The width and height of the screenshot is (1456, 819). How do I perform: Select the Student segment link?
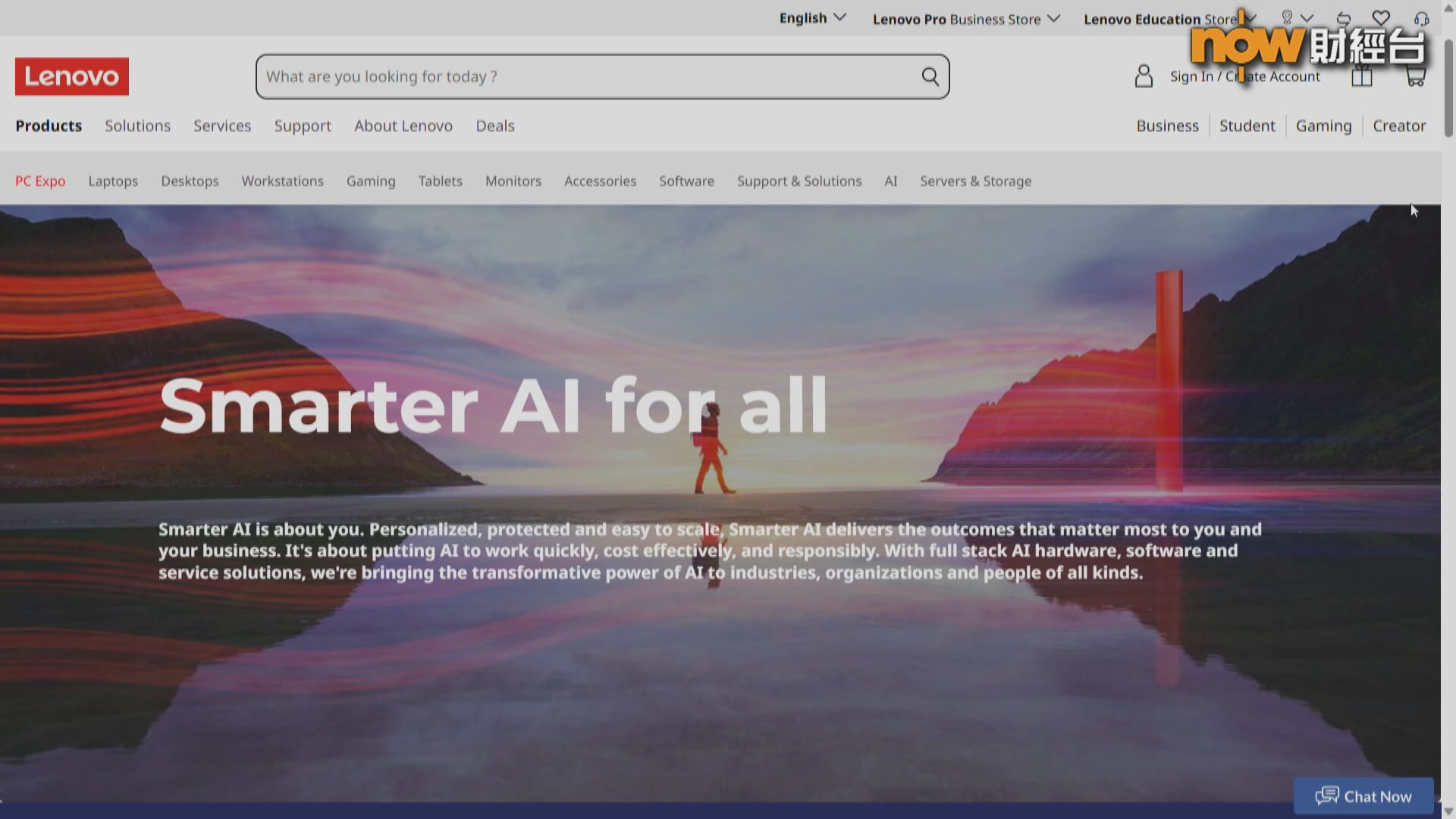pyautogui.click(x=1247, y=126)
